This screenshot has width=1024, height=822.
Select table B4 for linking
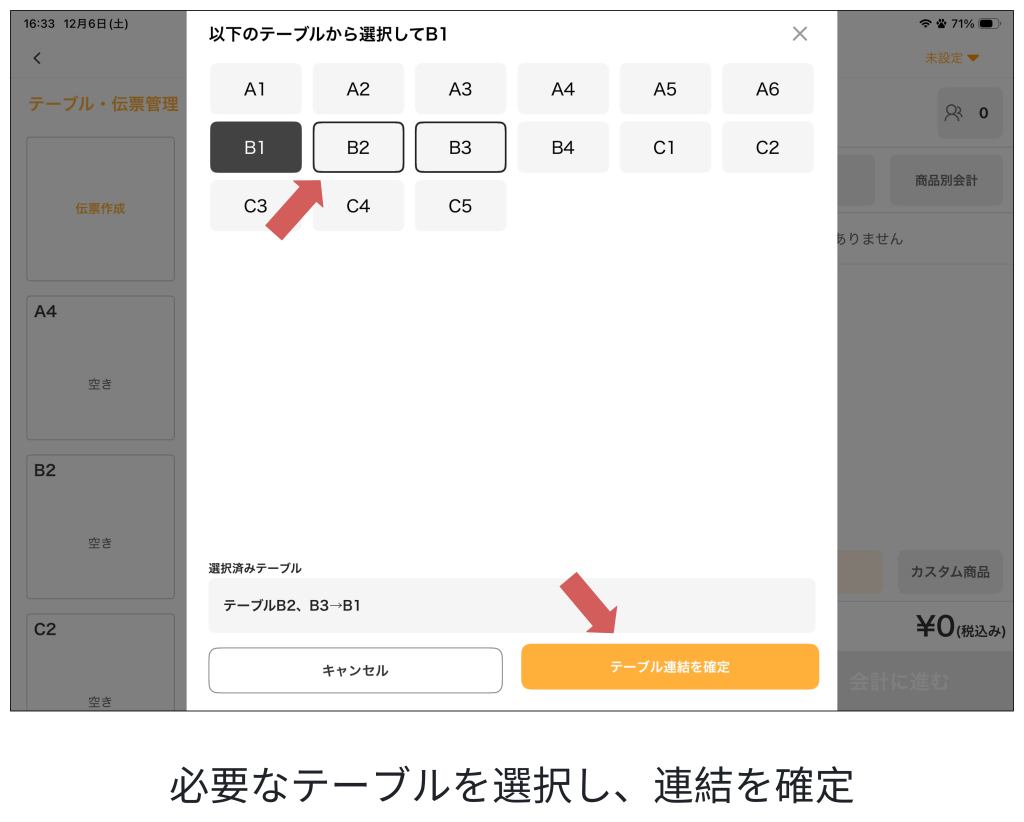(x=563, y=148)
